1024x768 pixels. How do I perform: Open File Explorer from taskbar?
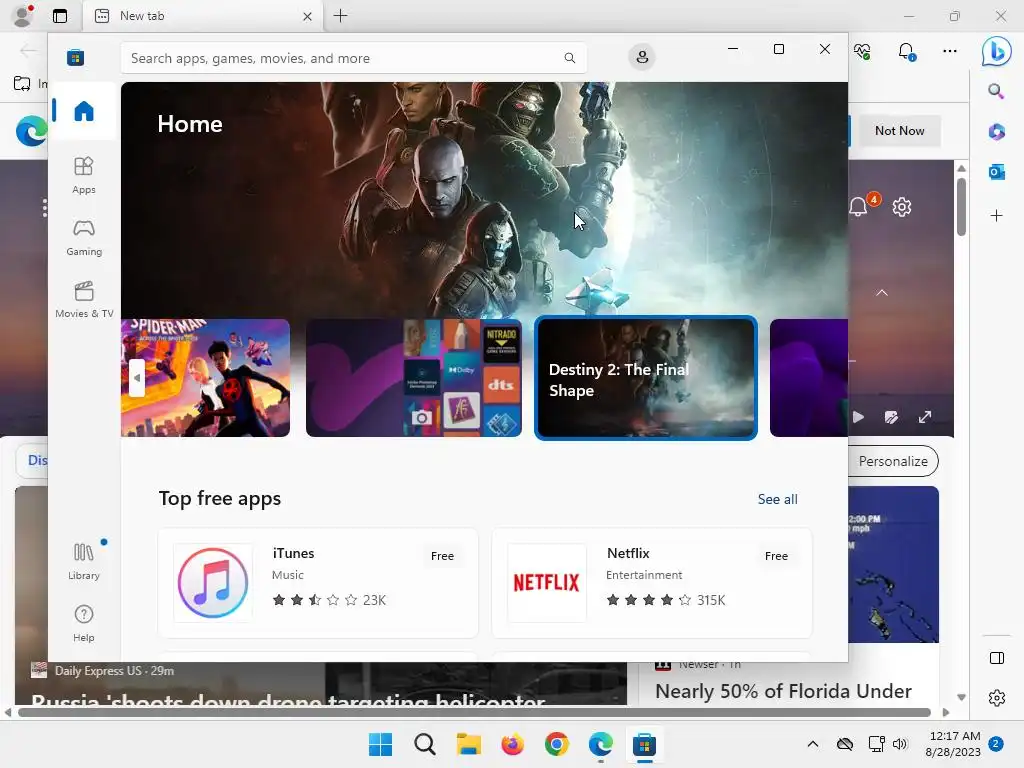[468, 744]
